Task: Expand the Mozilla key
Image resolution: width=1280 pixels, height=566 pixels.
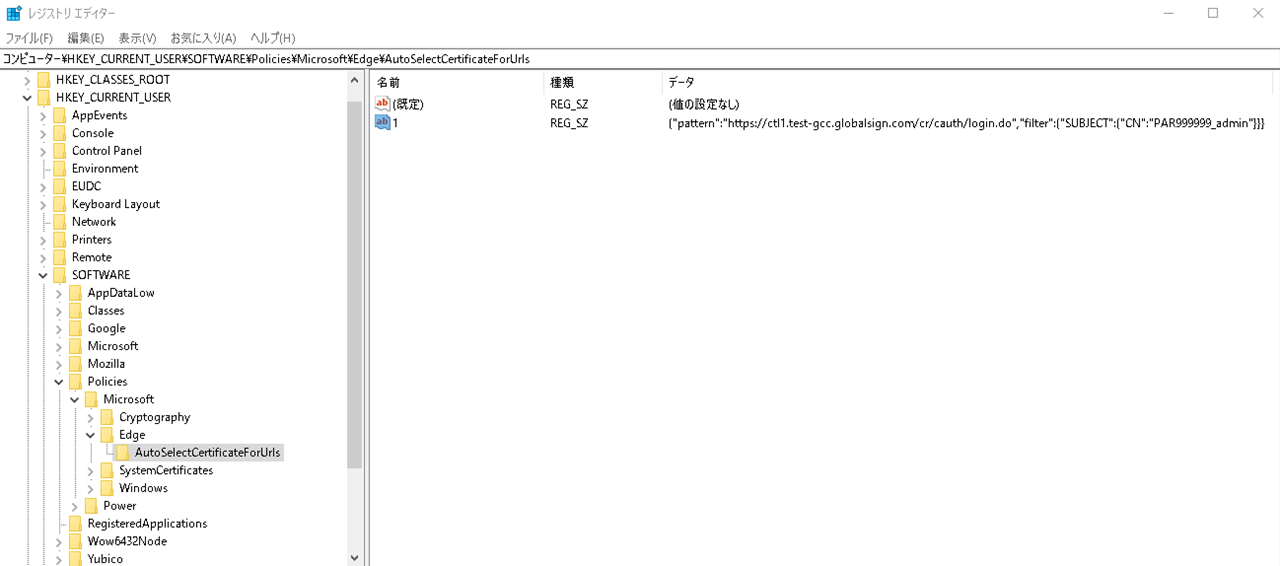Action: (59, 364)
